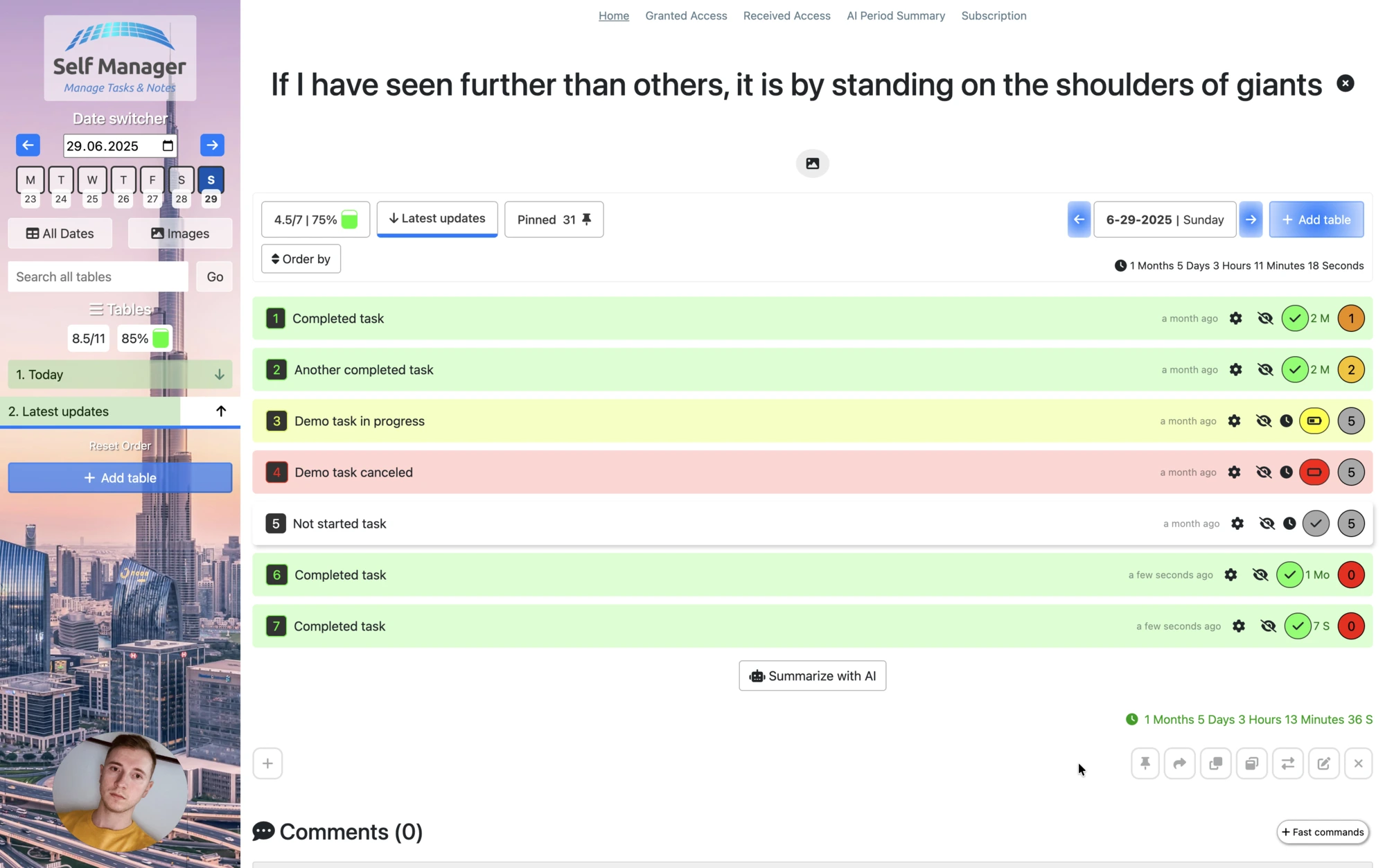
Task: Open settings gear on first Completed task
Action: [1236, 318]
